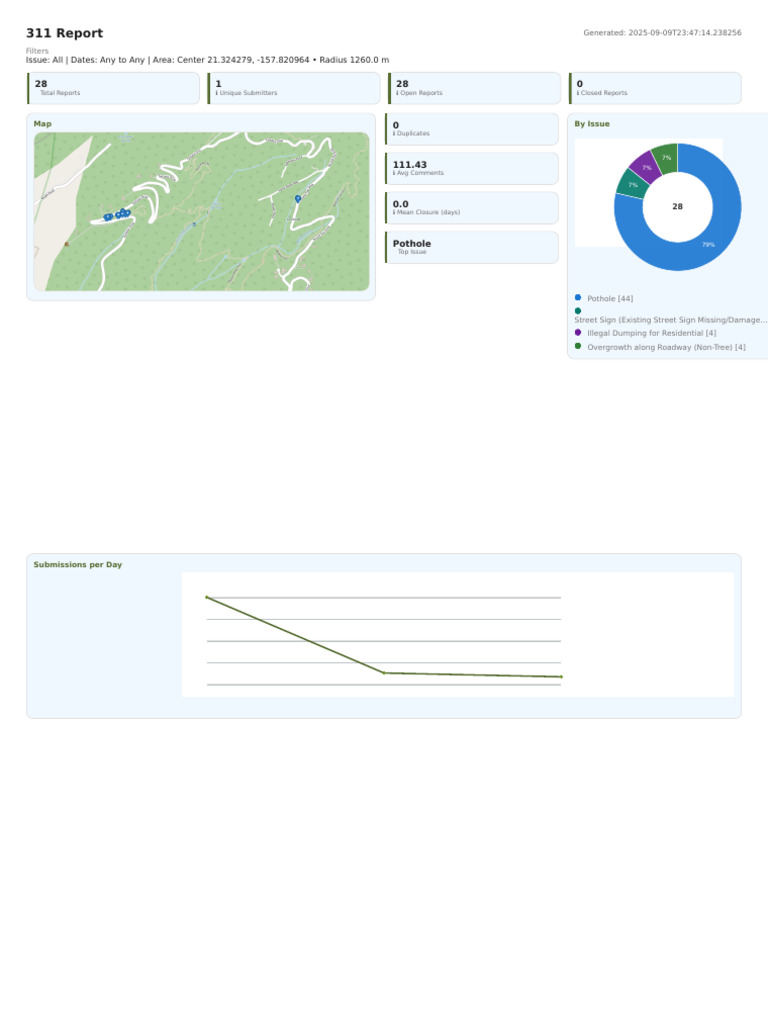The image size is (768, 1024).
Task: Click the info icon beside Unique Submitters
Action: pos(217,93)
